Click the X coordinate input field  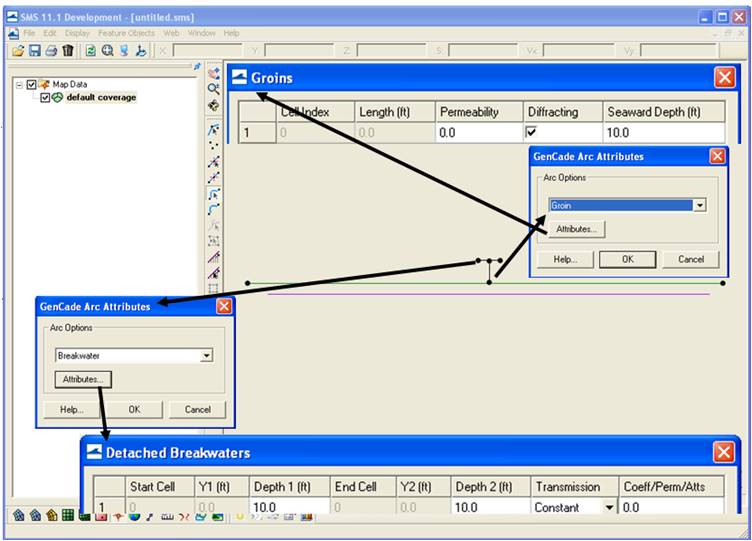pos(207,50)
